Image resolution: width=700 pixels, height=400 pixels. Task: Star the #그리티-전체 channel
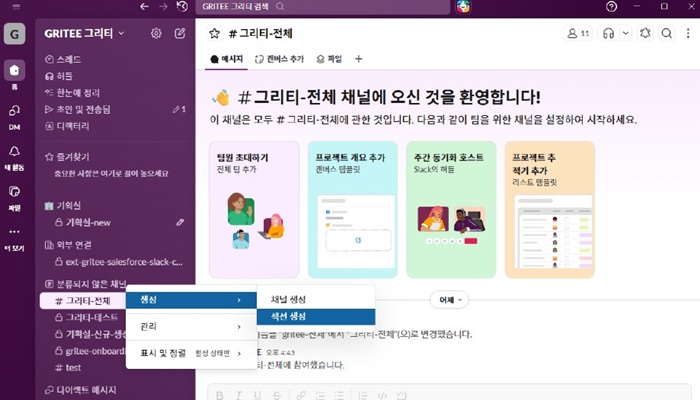coord(213,33)
